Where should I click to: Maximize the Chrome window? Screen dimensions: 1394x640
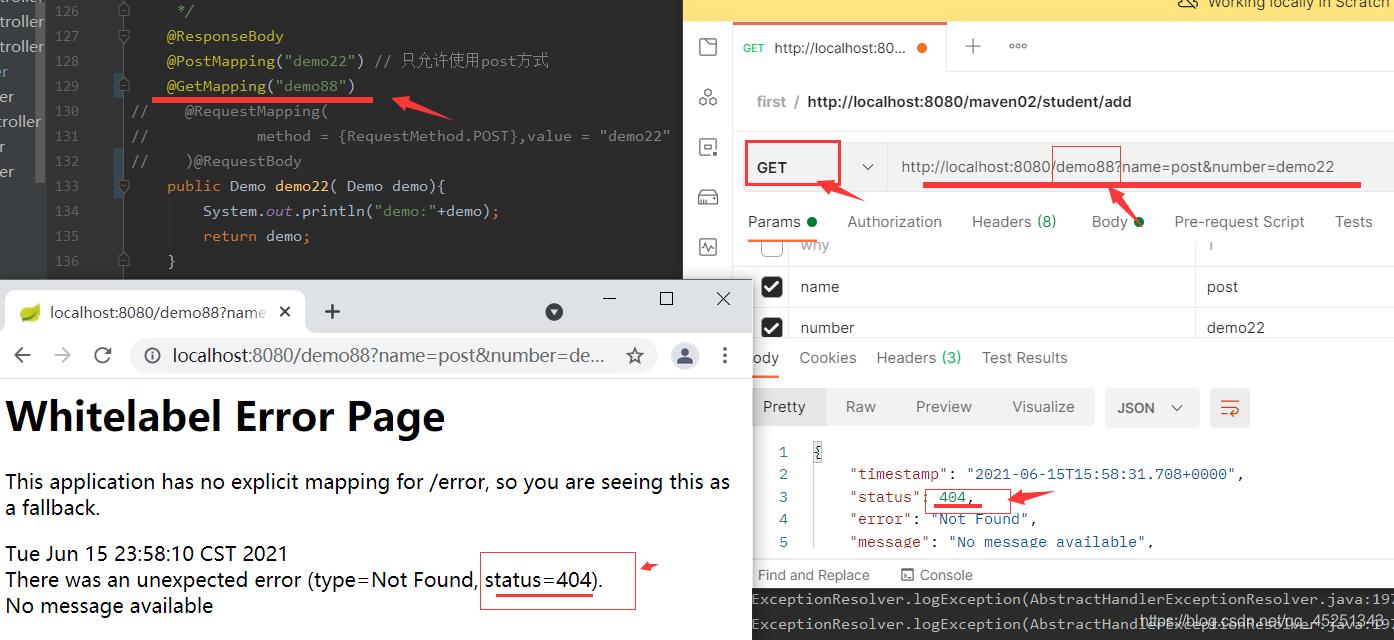[667, 298]
